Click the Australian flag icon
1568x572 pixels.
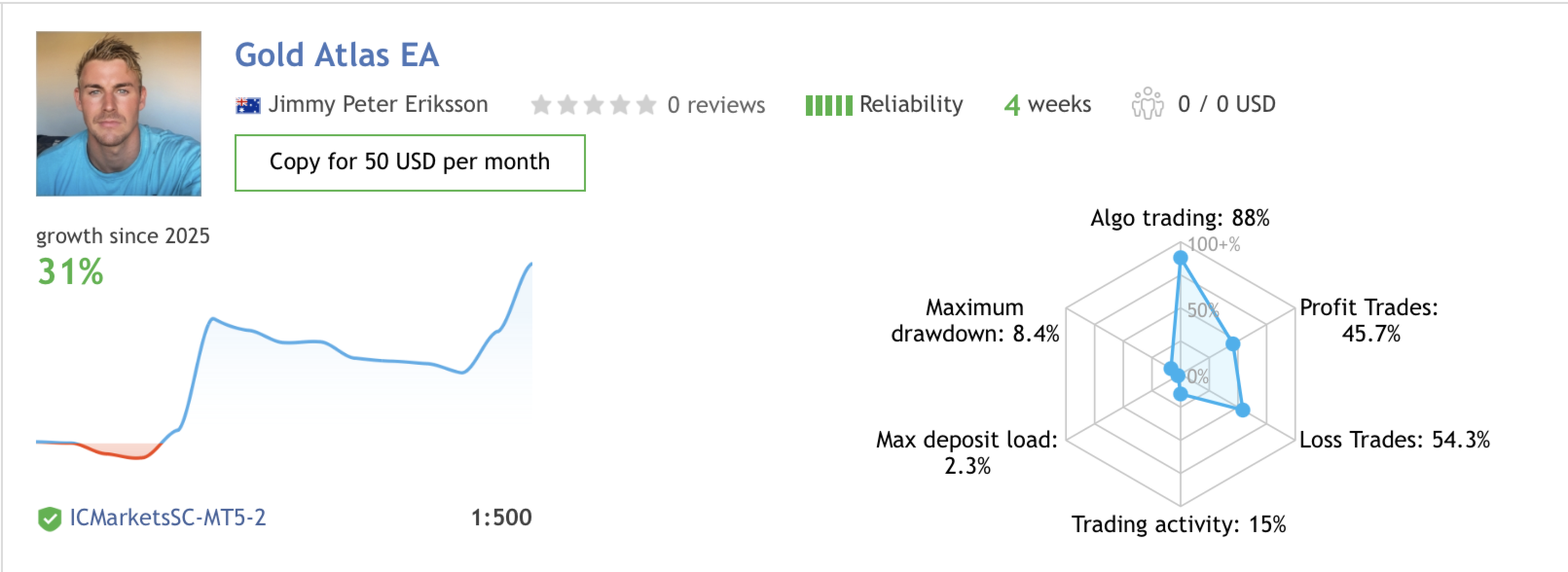(x=246, y=105)
